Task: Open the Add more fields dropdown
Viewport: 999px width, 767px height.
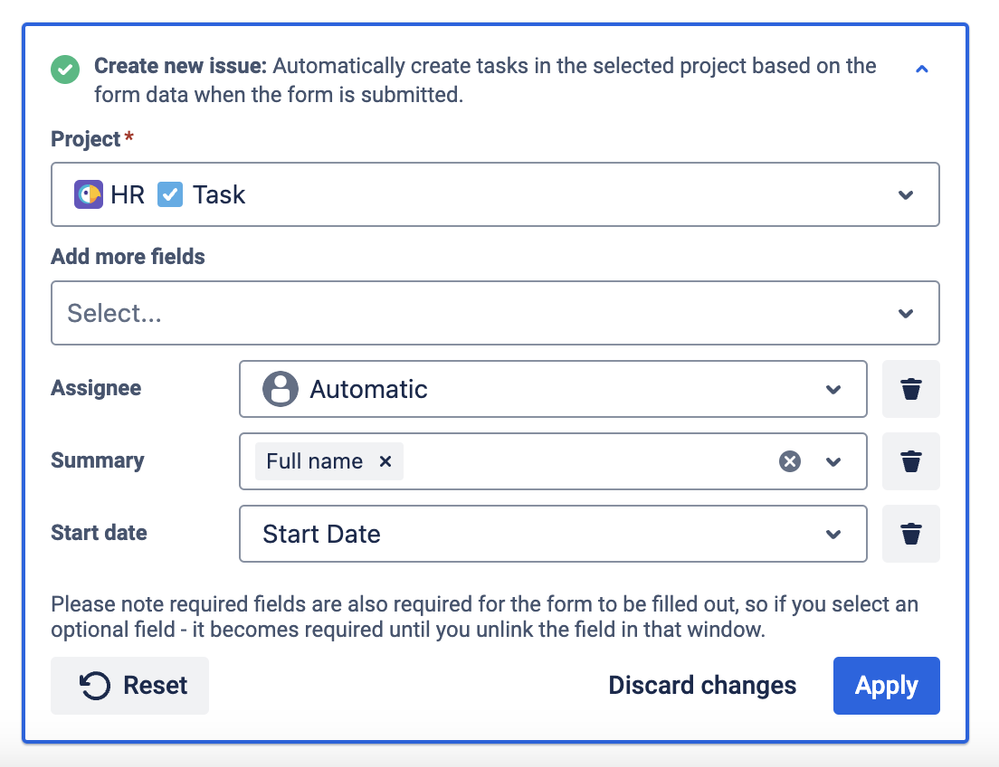Action: pyautogui.click(x=905, y=313)
